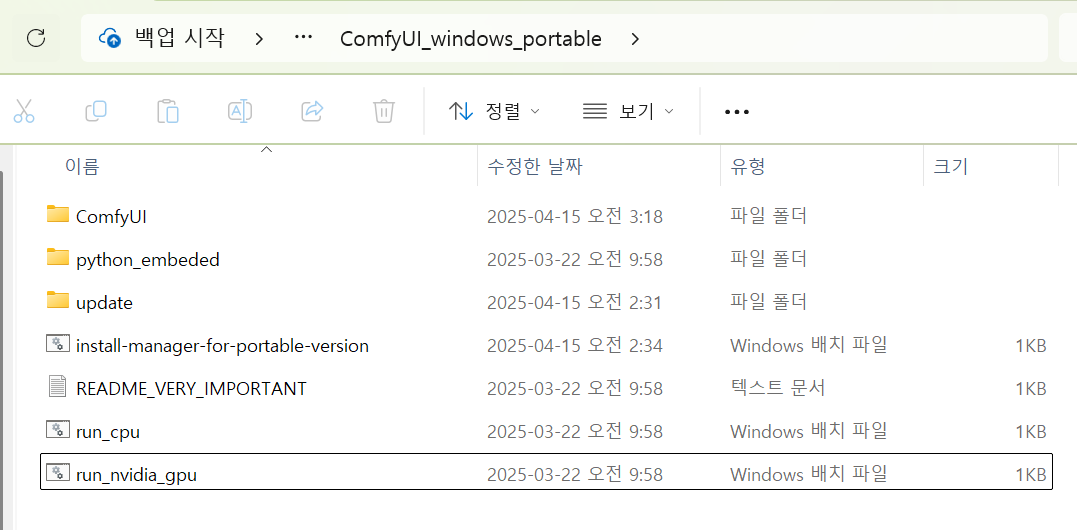Expand chevron after 백업 시작
Image resolution: width=1077 pixels, height=530 pixels.
(x=259, y=39)
